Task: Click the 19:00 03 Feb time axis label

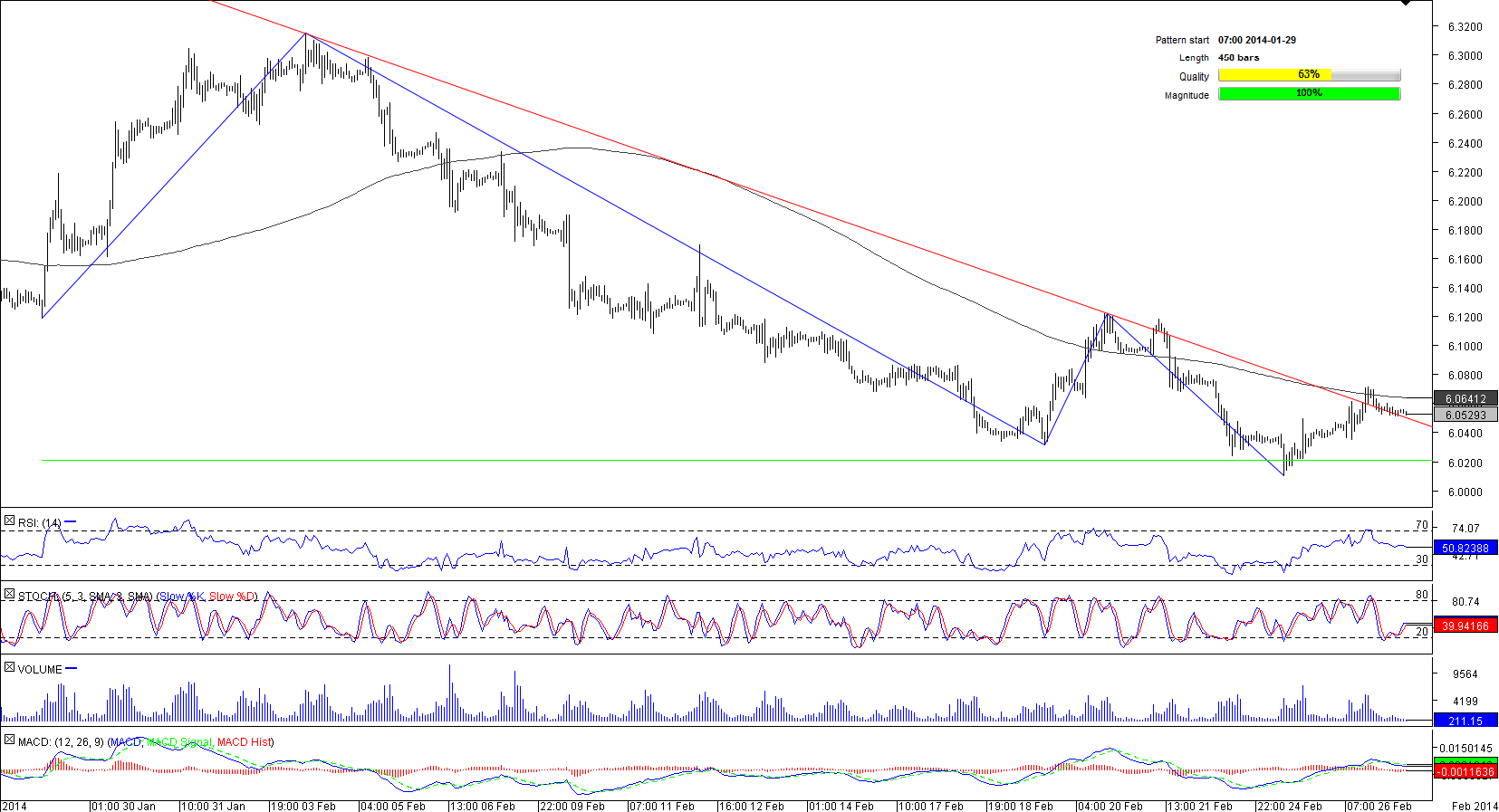Action: [303, 806]
